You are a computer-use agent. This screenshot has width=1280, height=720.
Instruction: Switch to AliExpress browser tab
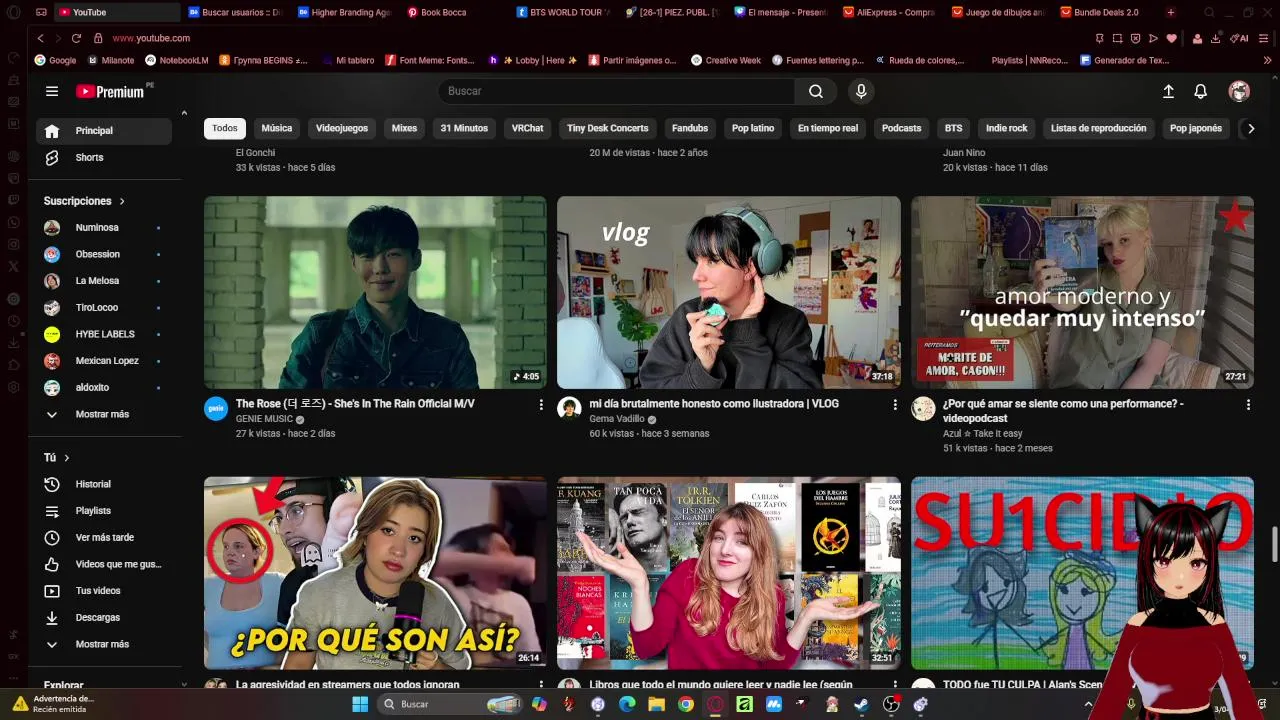click(x=890, y=12)
